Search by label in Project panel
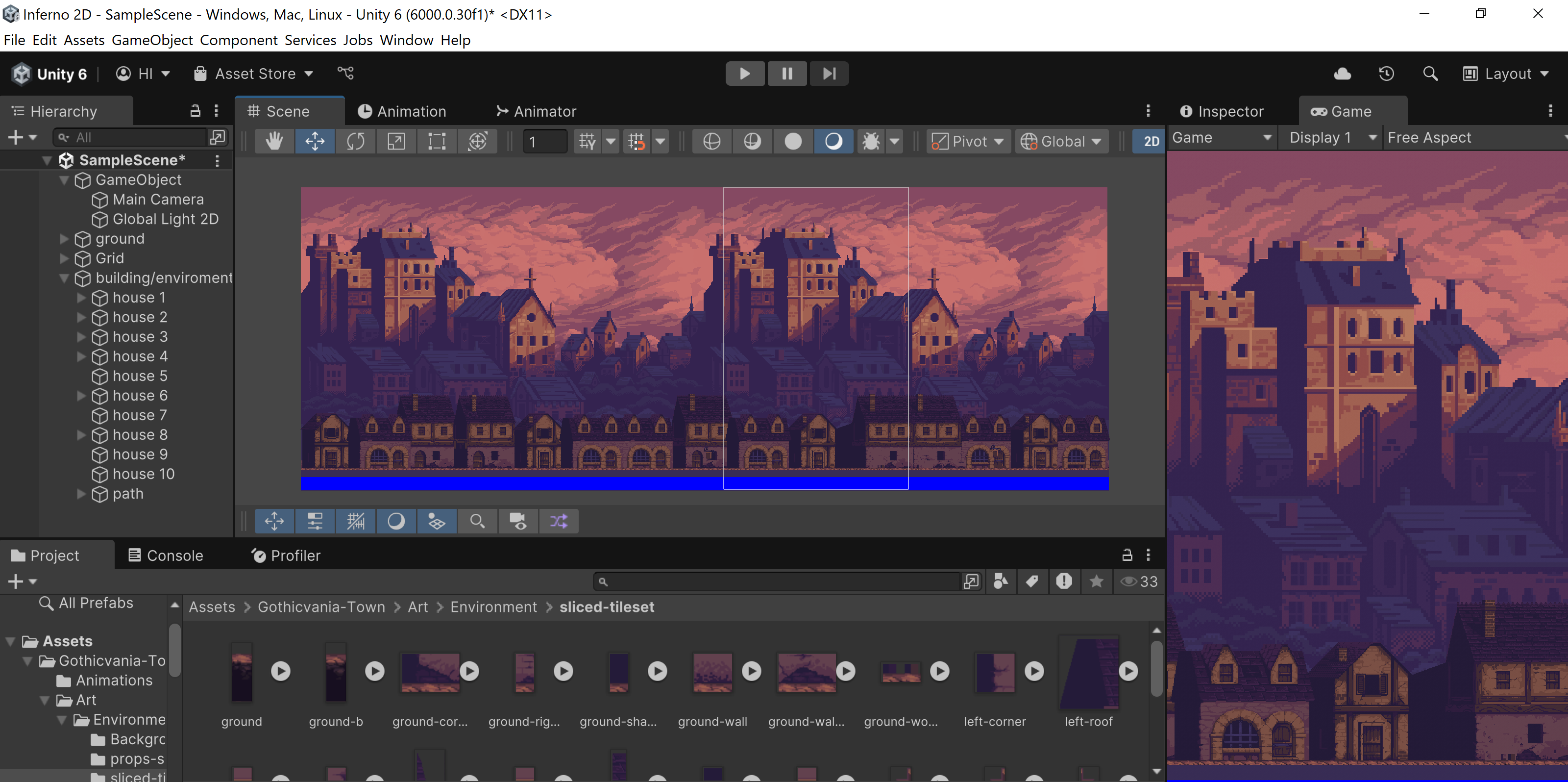This screenshot has width=1568, height=782. coord(1032,581)
